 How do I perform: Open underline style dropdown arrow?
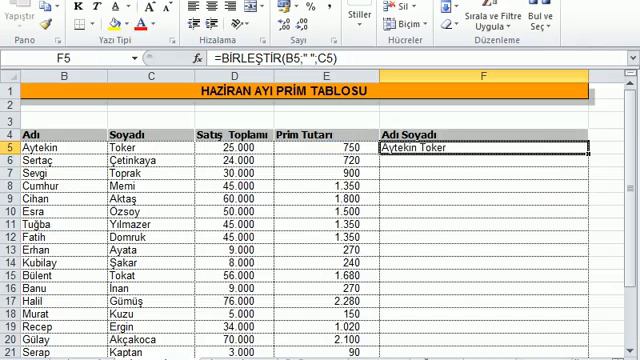click(x=129, y=6)
